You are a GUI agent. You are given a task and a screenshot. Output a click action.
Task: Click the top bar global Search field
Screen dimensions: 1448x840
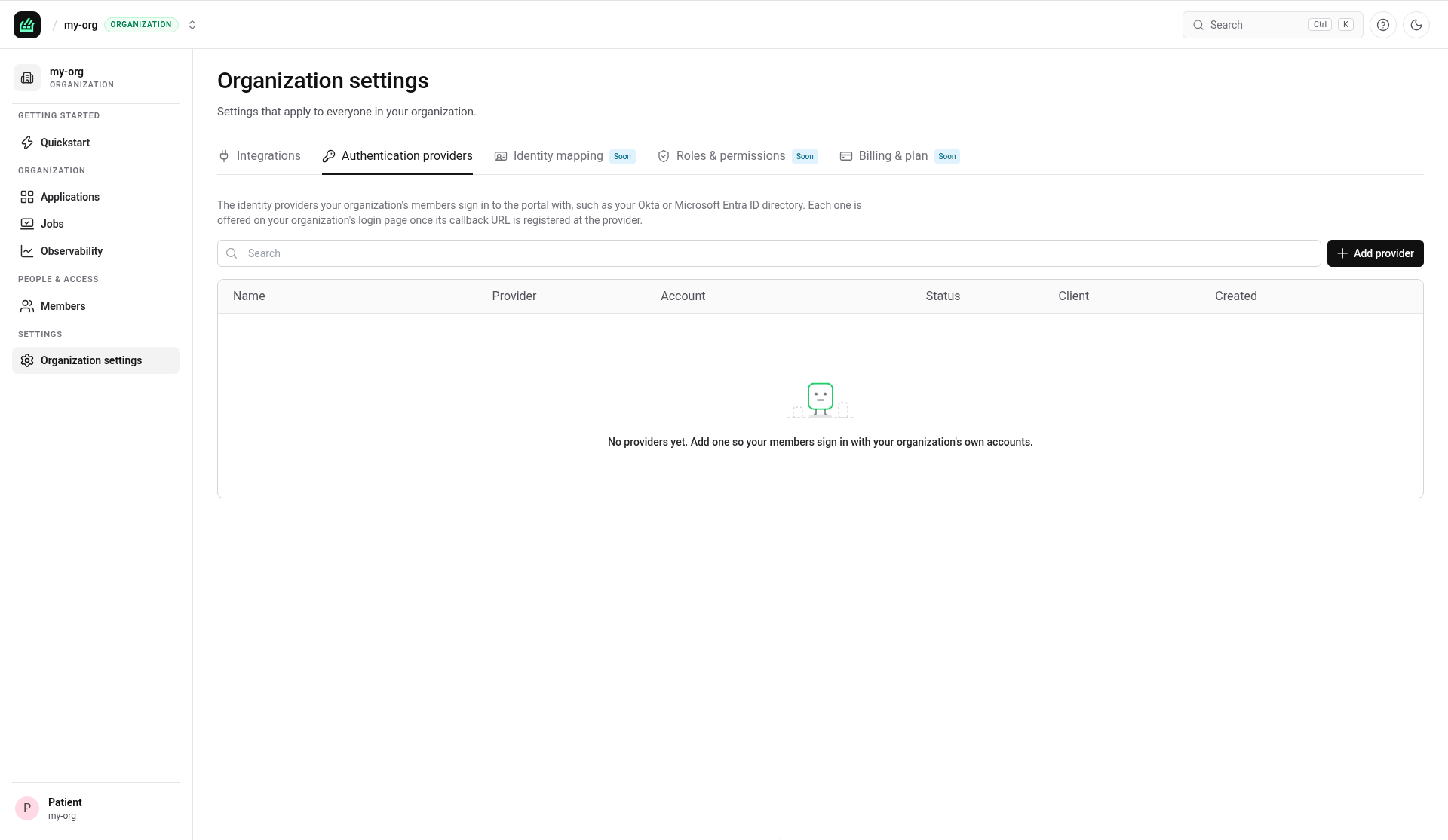tap(1272, 25)
